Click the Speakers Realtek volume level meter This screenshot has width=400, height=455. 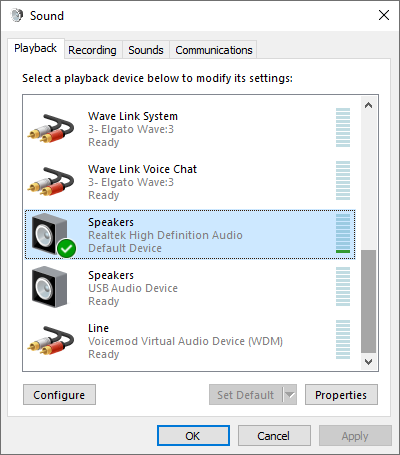coord(343,233)
